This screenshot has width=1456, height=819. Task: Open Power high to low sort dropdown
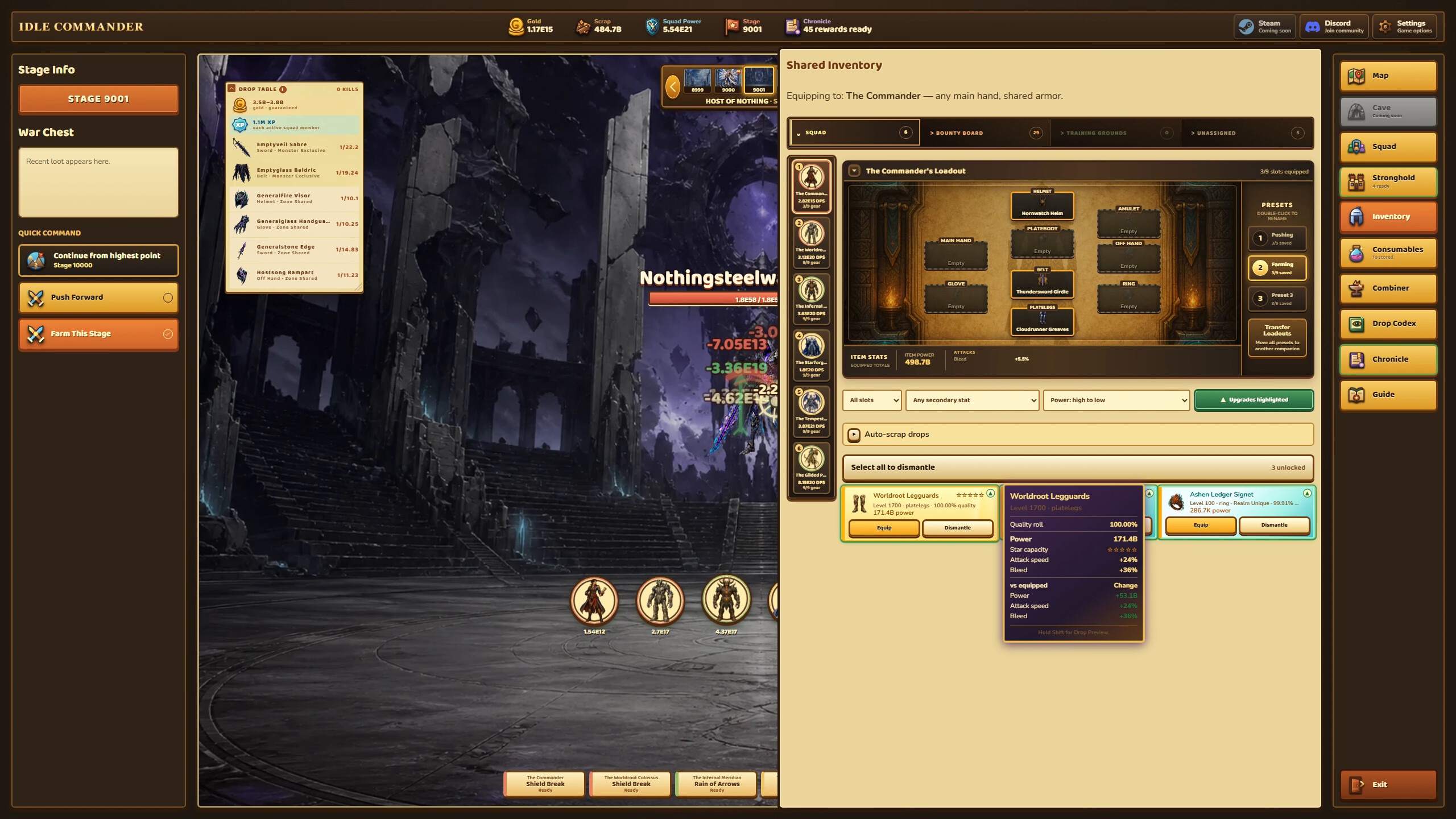pyautogui.click(x=1116, y=400)
